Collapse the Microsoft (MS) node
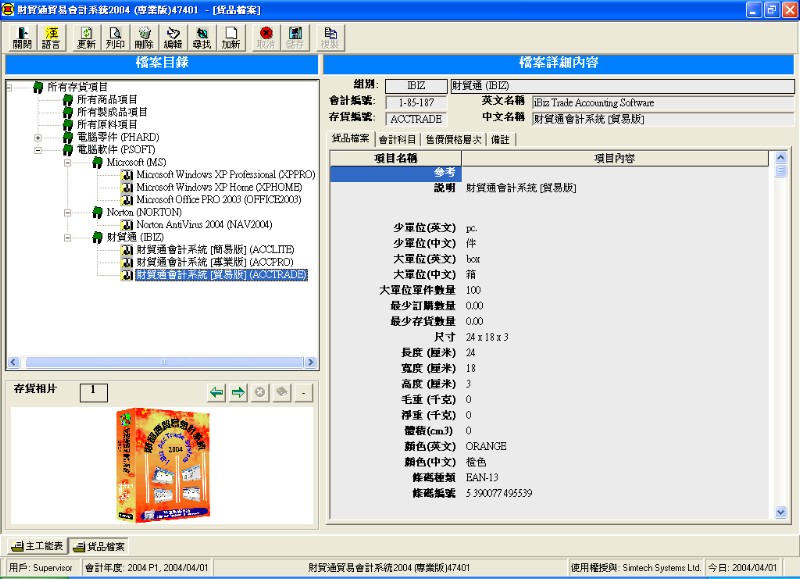800x579 pixels. (67, 163)
